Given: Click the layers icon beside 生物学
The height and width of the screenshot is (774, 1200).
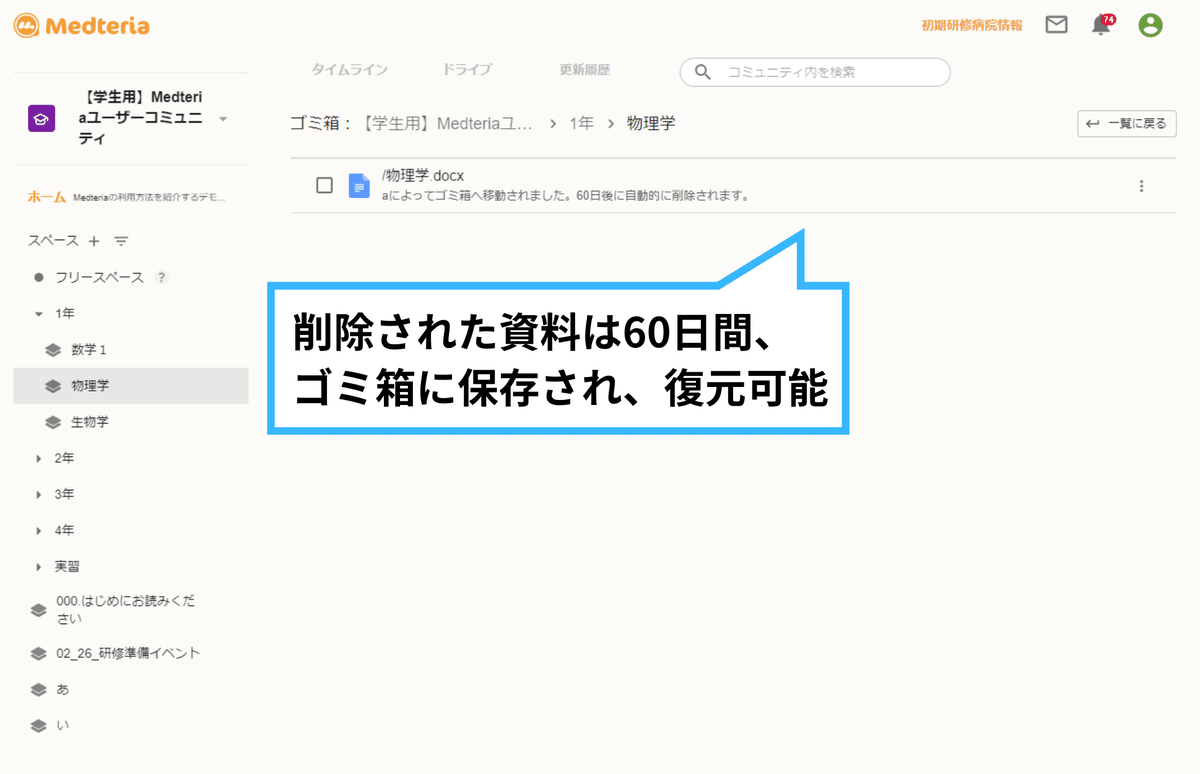Looking at the screenshot, I should (x=53, y=422).
